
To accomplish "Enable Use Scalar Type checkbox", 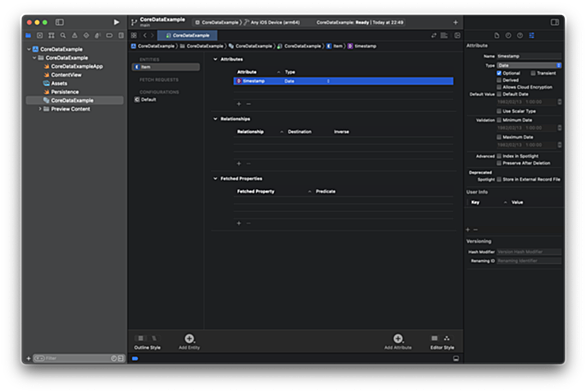I will [499, 111].
